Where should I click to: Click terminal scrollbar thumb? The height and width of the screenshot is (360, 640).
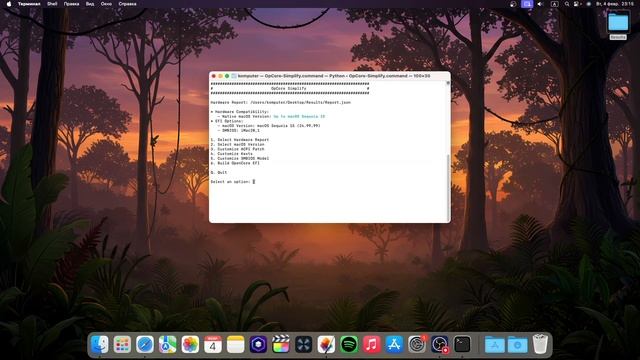(x=448, y=188)
